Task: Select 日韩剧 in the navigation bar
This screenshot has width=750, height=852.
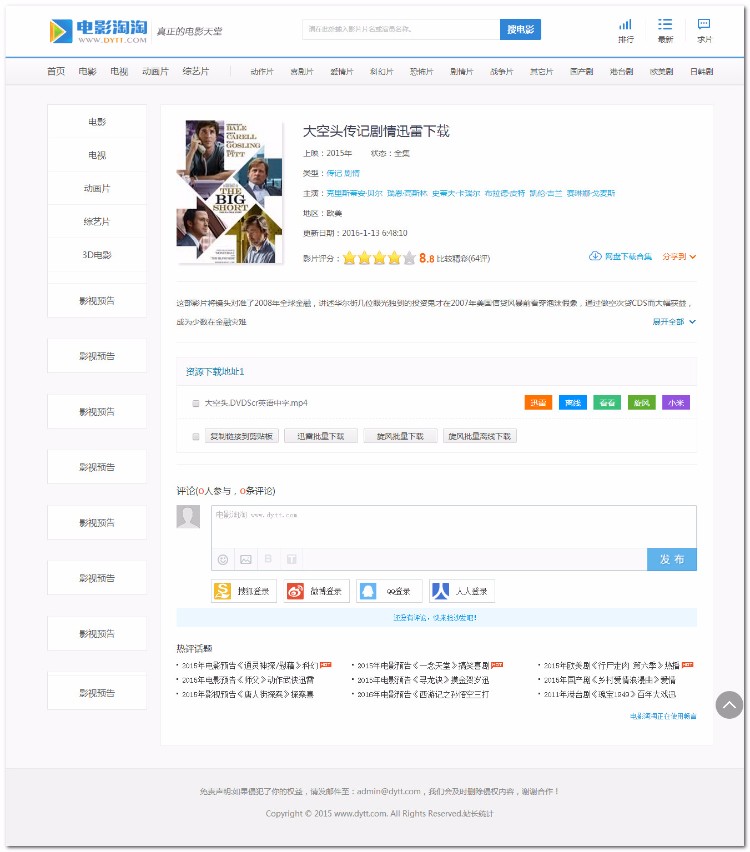Action: (x=702, y=71)
